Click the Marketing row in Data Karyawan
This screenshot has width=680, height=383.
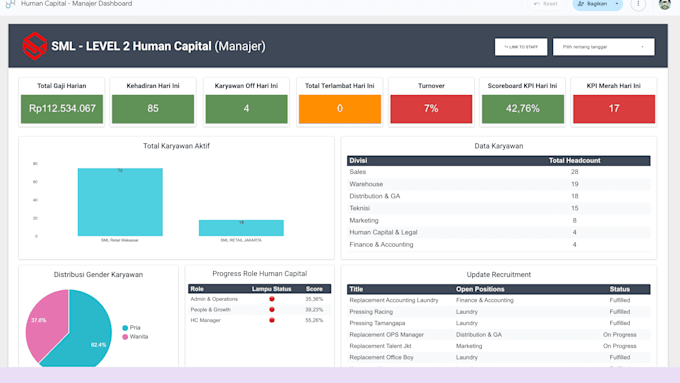point(499,220)
